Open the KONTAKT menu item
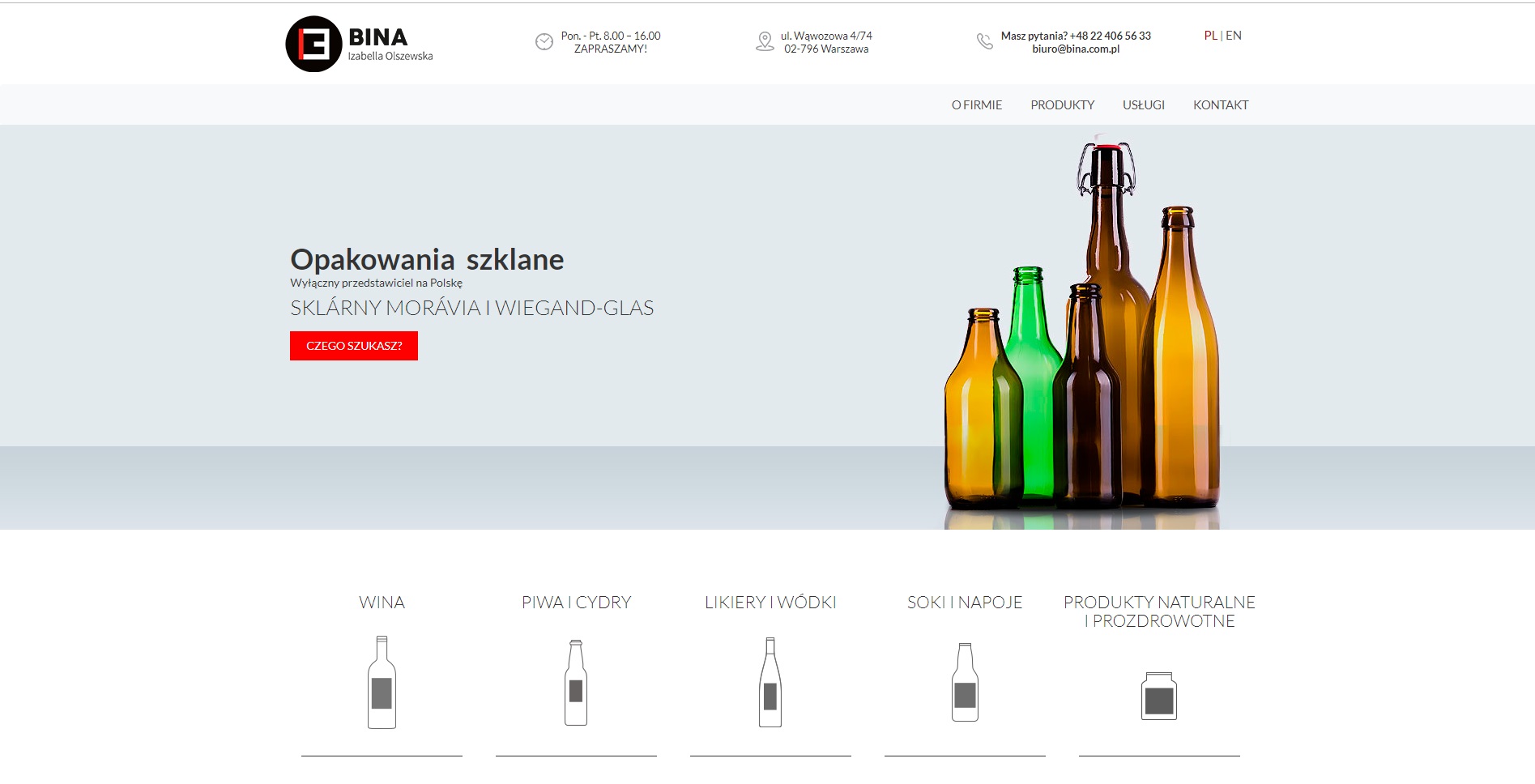The height and width of the screenshot is (784, 1535). point(1220,105)
